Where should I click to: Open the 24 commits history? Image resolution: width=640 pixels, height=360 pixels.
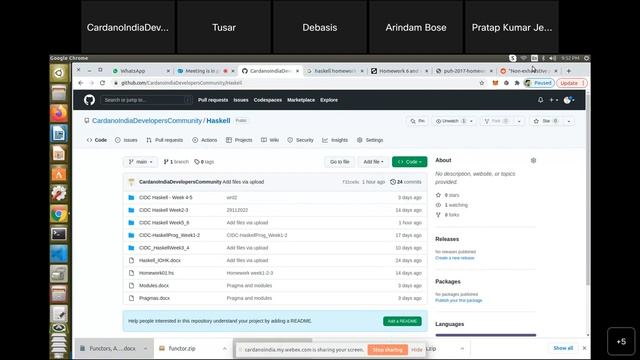tap(406, 182)
